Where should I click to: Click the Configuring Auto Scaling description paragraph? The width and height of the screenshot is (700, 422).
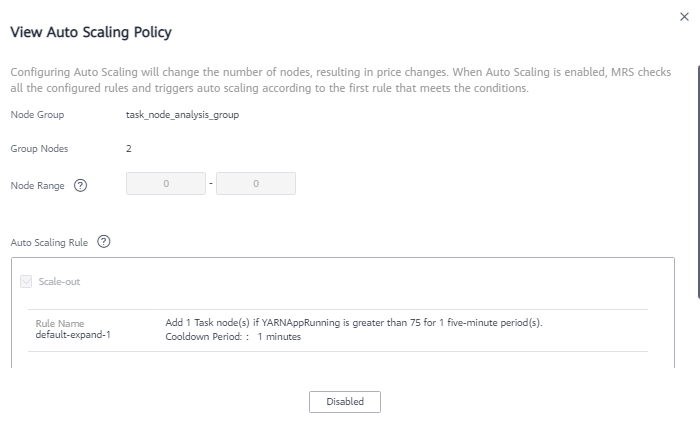click(341, 80)
